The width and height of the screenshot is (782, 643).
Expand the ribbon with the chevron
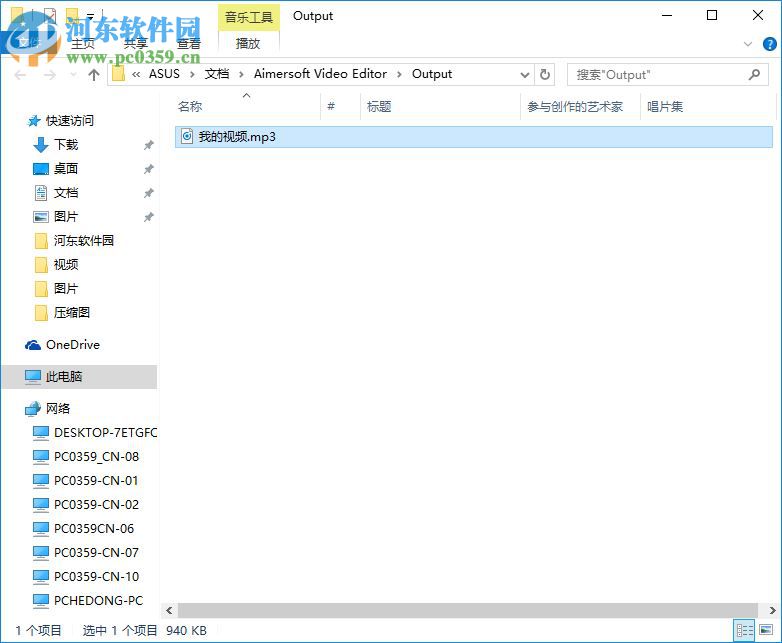(748, 44)
